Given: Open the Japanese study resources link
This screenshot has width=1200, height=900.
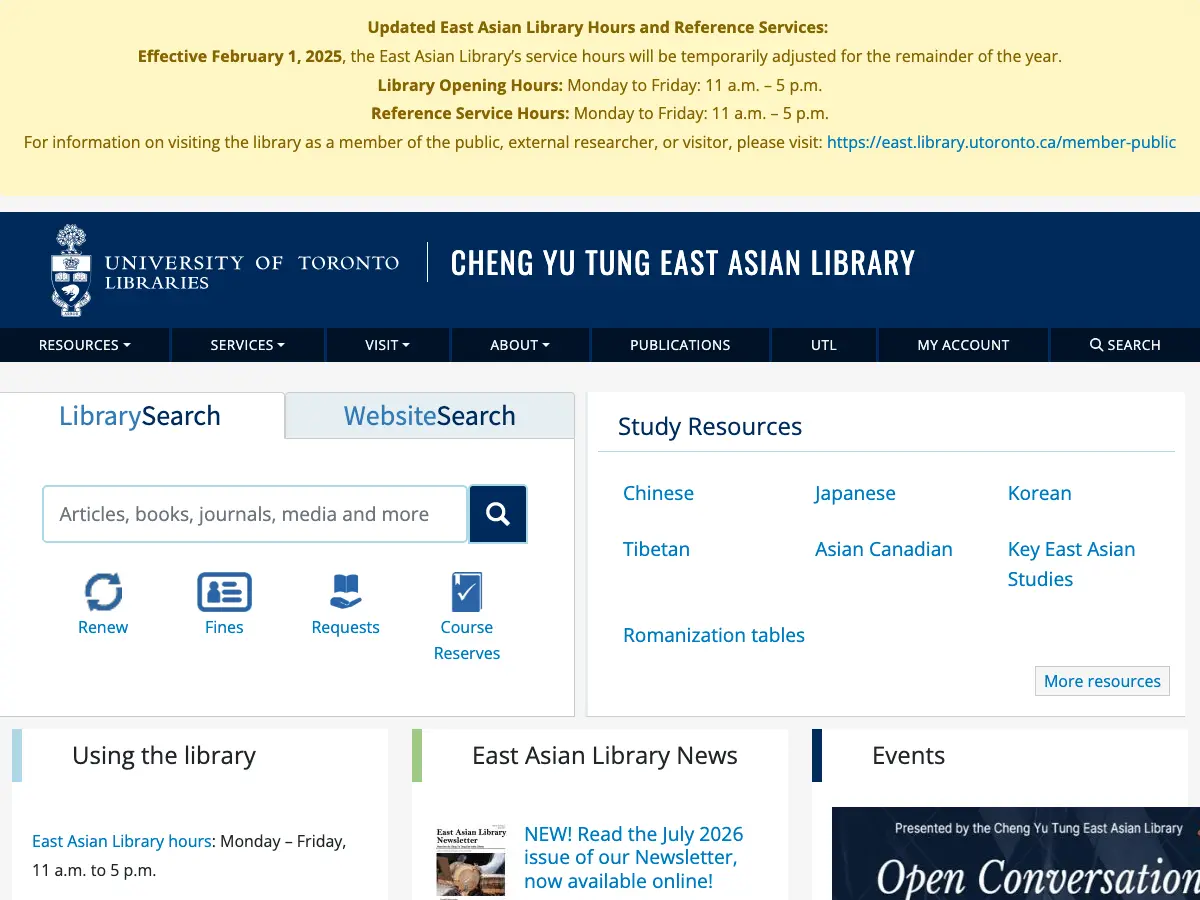Looking at the screenshot, I should (855, 493).
